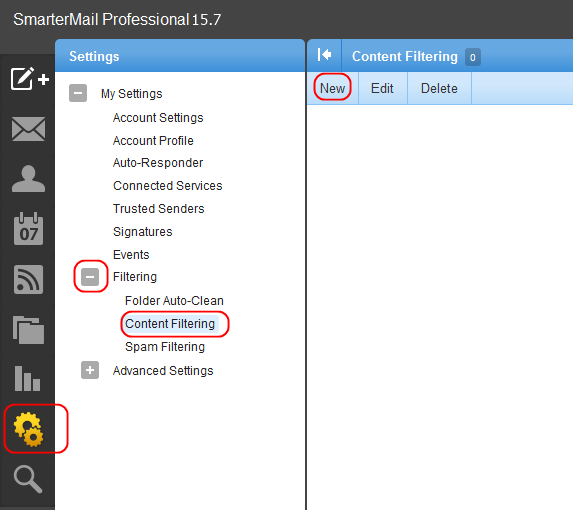Open the Calendar icon showing 07
The width and height of the screenshot is (573, 510).
click(x=29, y=228)
